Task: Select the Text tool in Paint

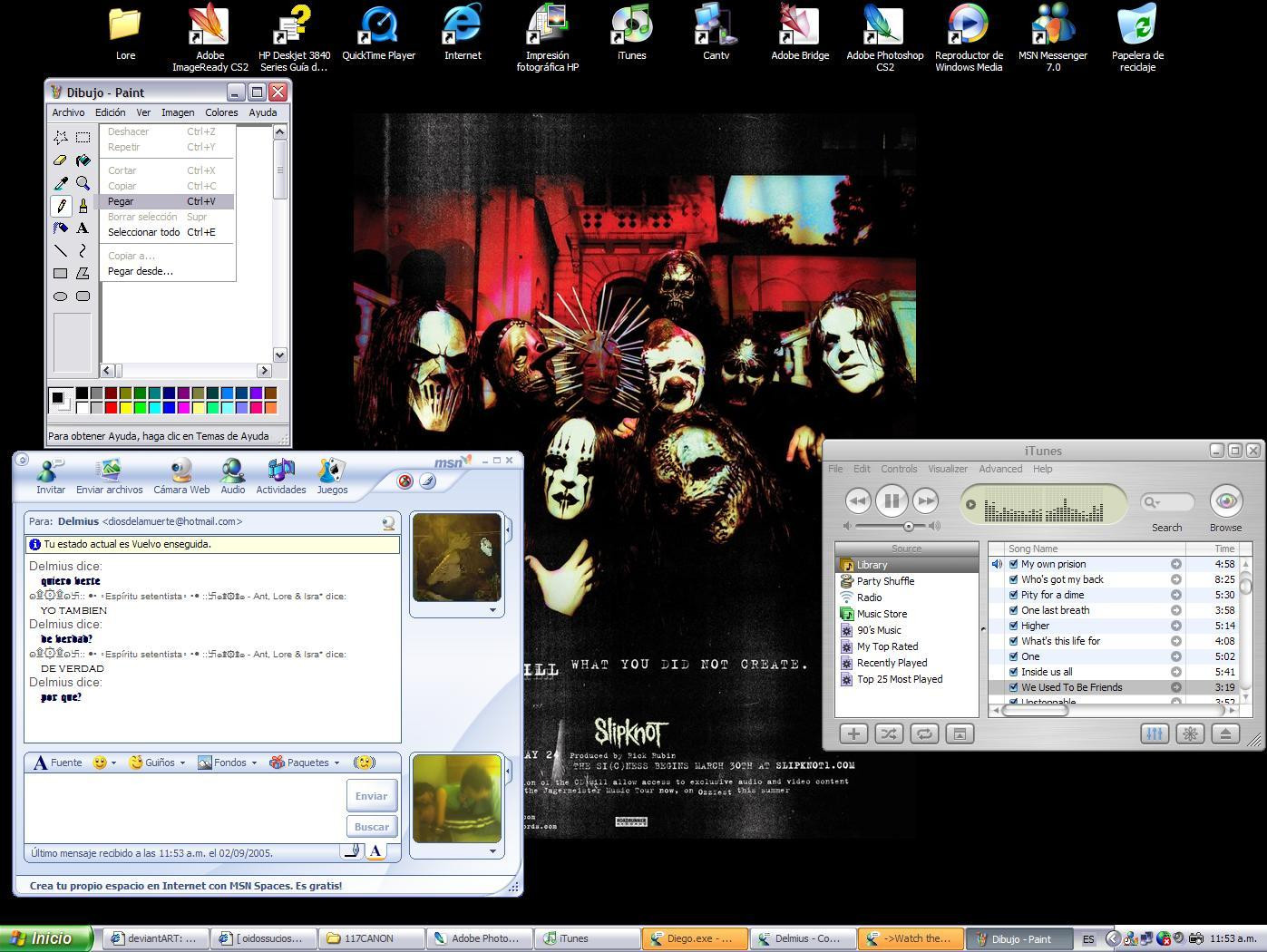Action: 83,228
